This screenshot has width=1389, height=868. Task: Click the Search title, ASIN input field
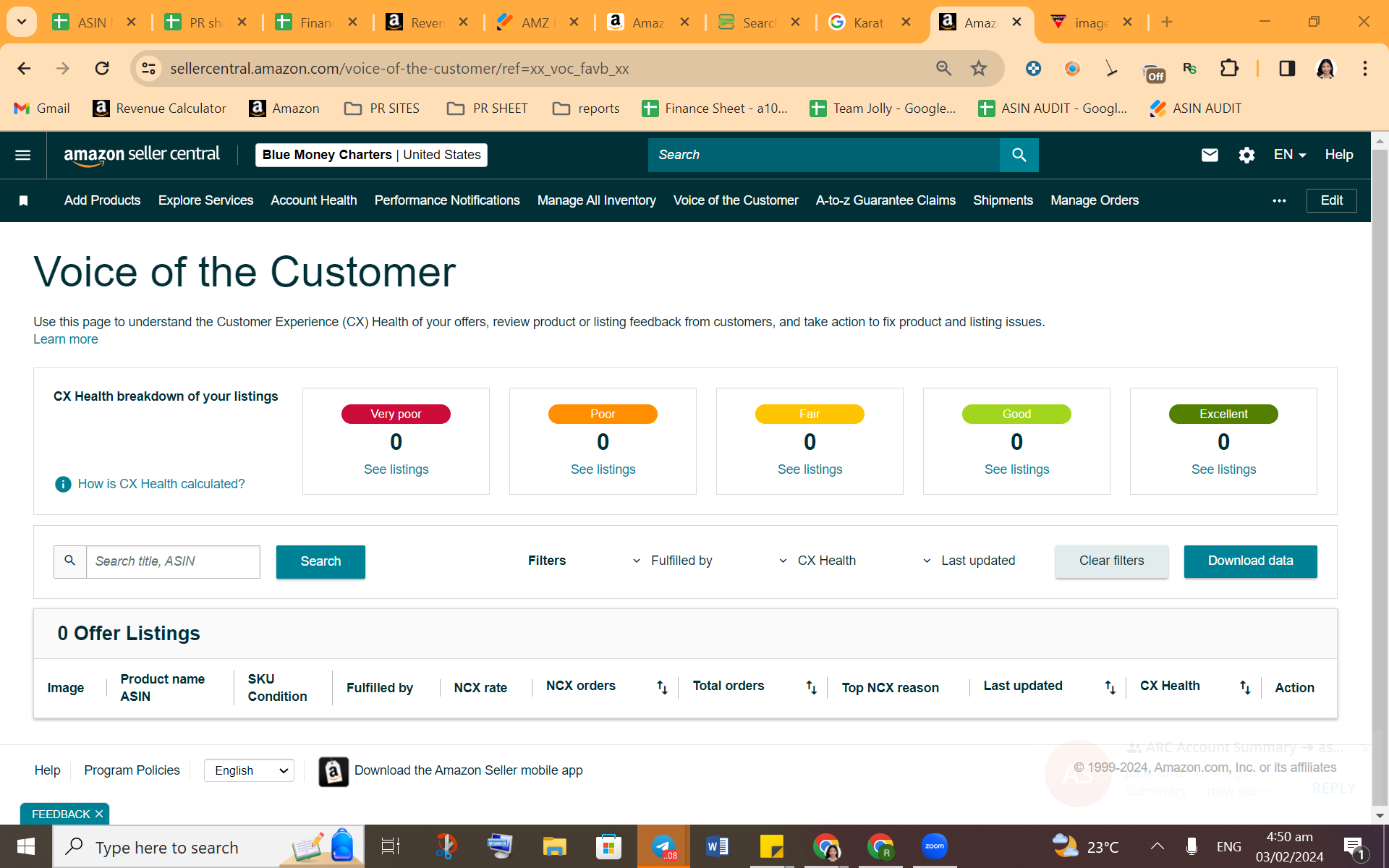pos(173,561)
